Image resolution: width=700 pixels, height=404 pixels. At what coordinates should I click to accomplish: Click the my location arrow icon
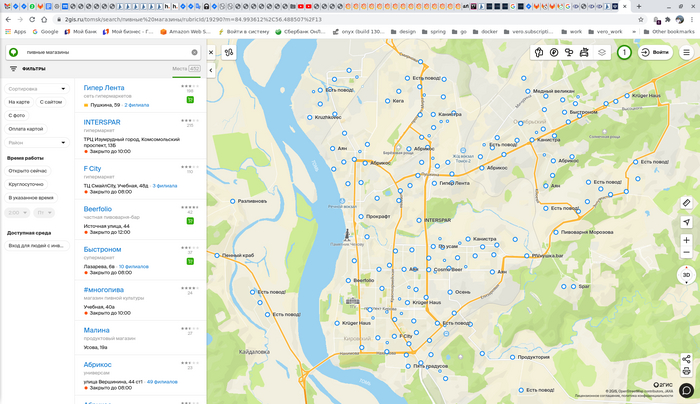[x=686, y=222]
